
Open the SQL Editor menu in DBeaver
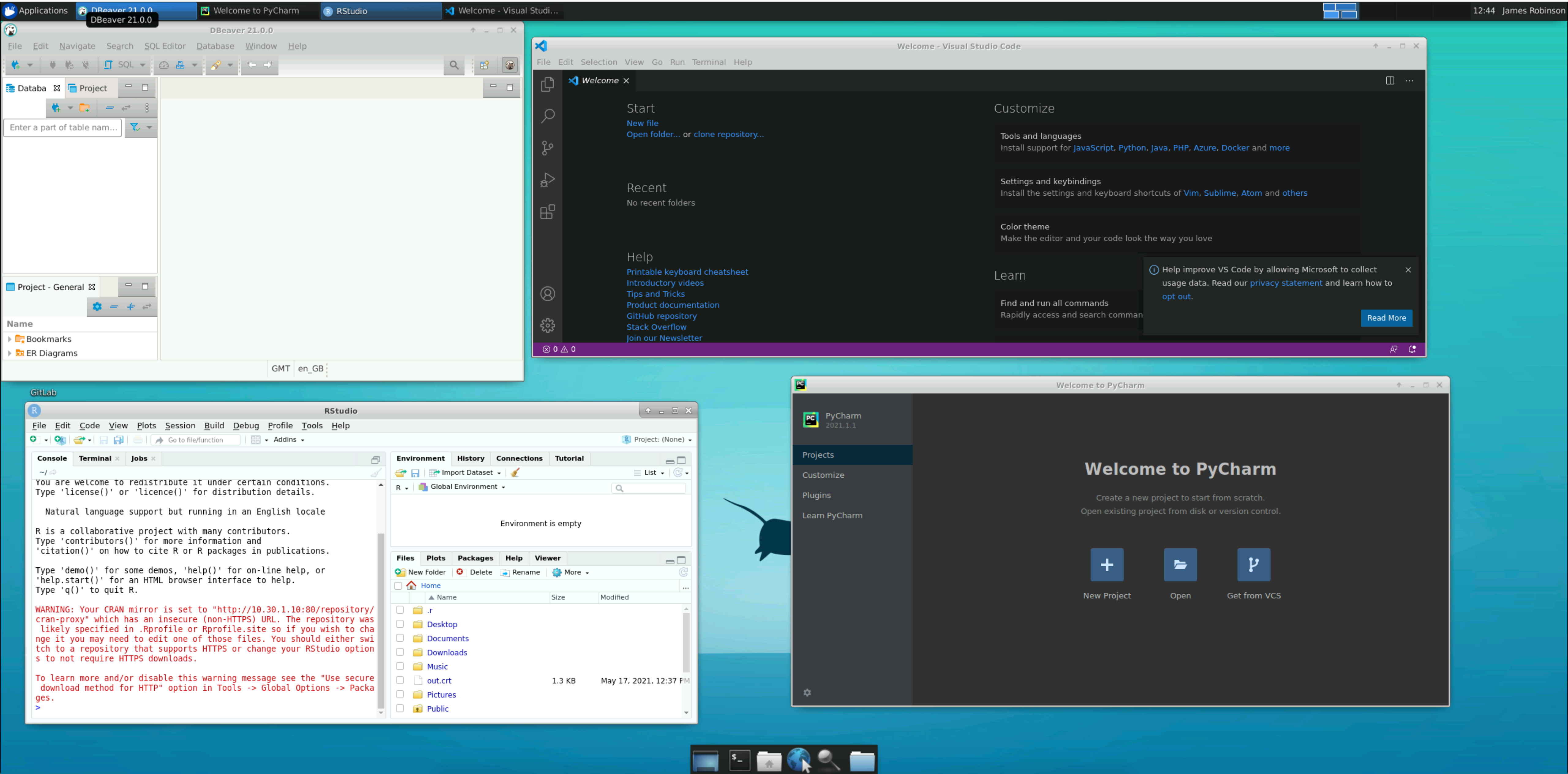pos(164,46)
